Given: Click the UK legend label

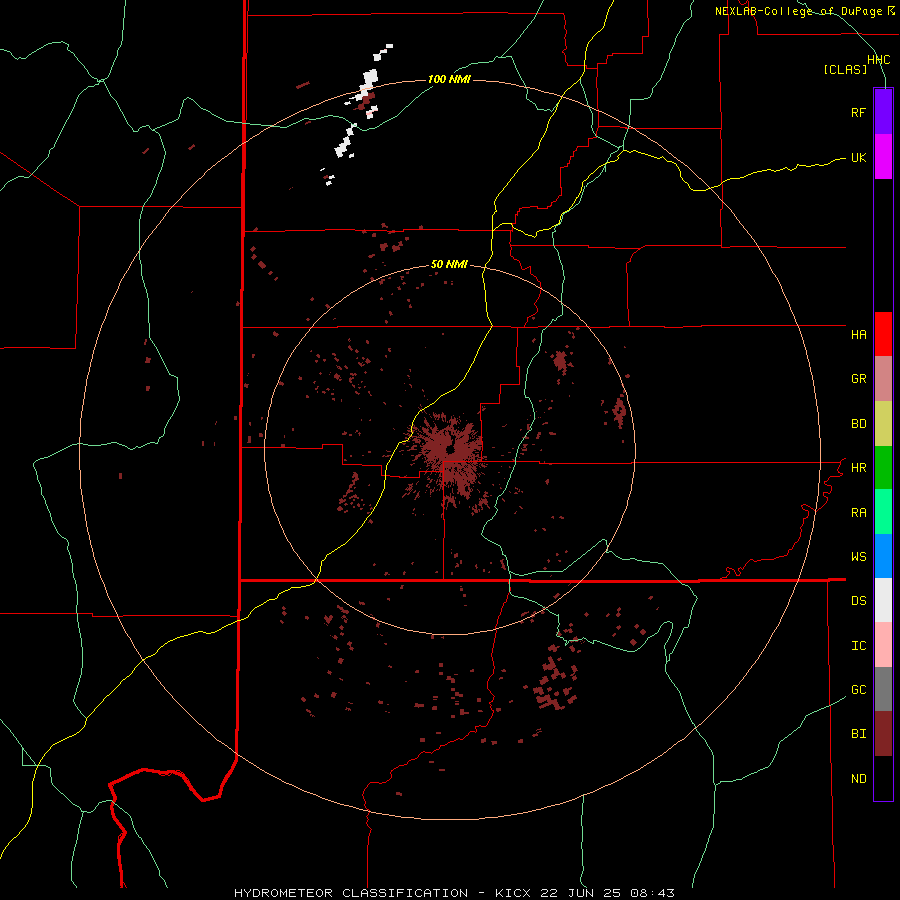Looking at the screenshot, I should 858,157.
